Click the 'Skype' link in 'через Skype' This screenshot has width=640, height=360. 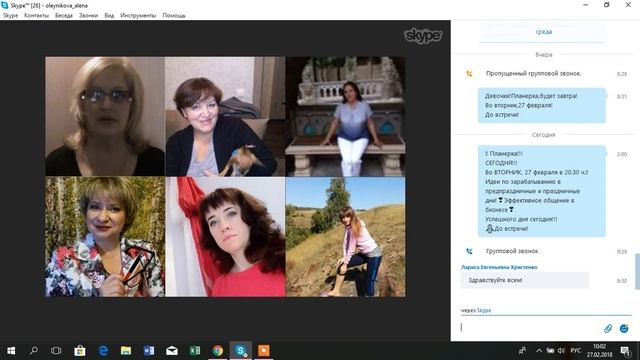click(484, 311)
